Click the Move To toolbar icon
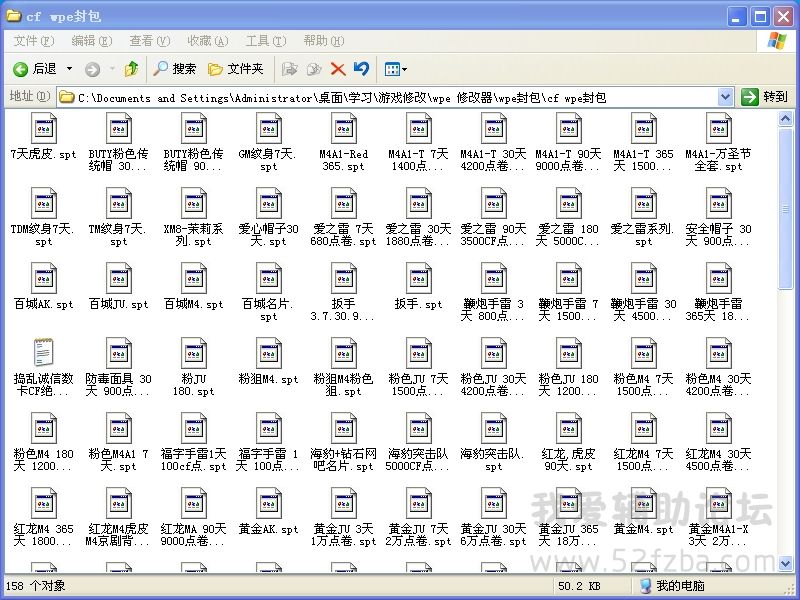Screen dimensions: 800x600 (290, 69)
